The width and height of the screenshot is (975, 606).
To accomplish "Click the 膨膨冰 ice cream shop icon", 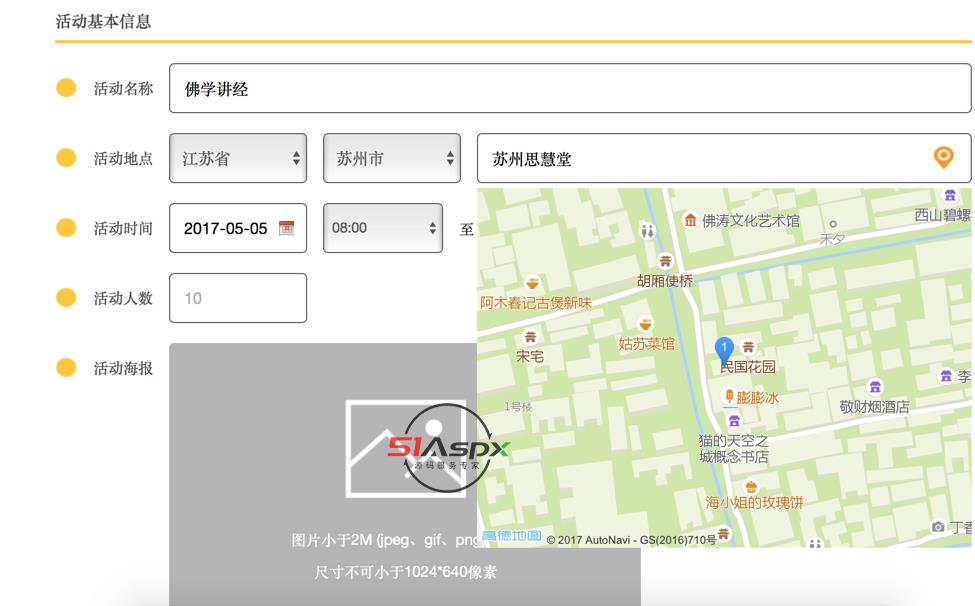I will [729, 397].
